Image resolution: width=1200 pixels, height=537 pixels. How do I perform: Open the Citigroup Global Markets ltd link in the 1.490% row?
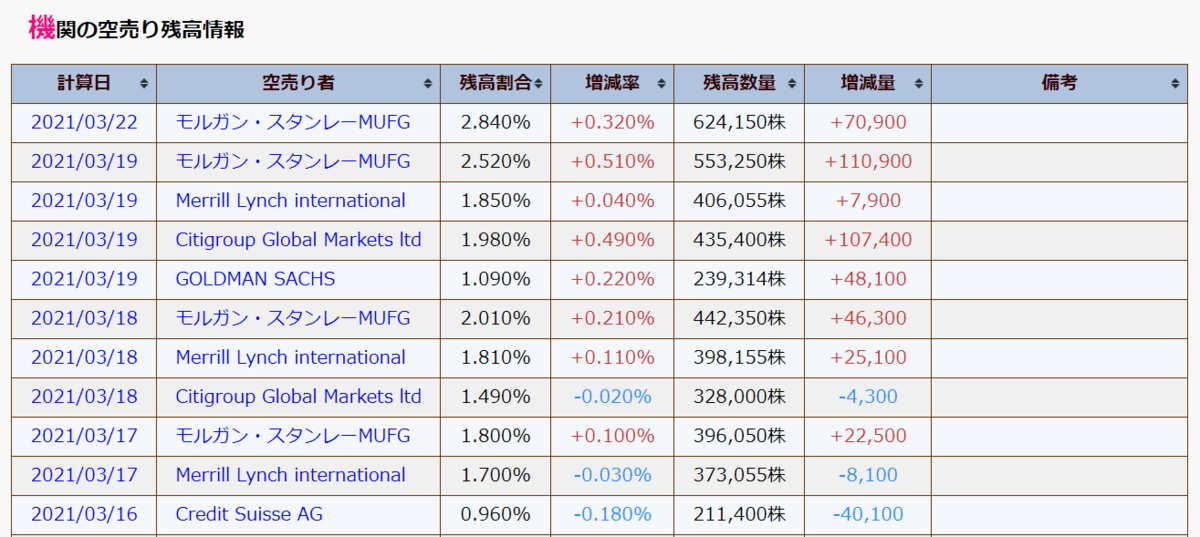click(298, 396)
